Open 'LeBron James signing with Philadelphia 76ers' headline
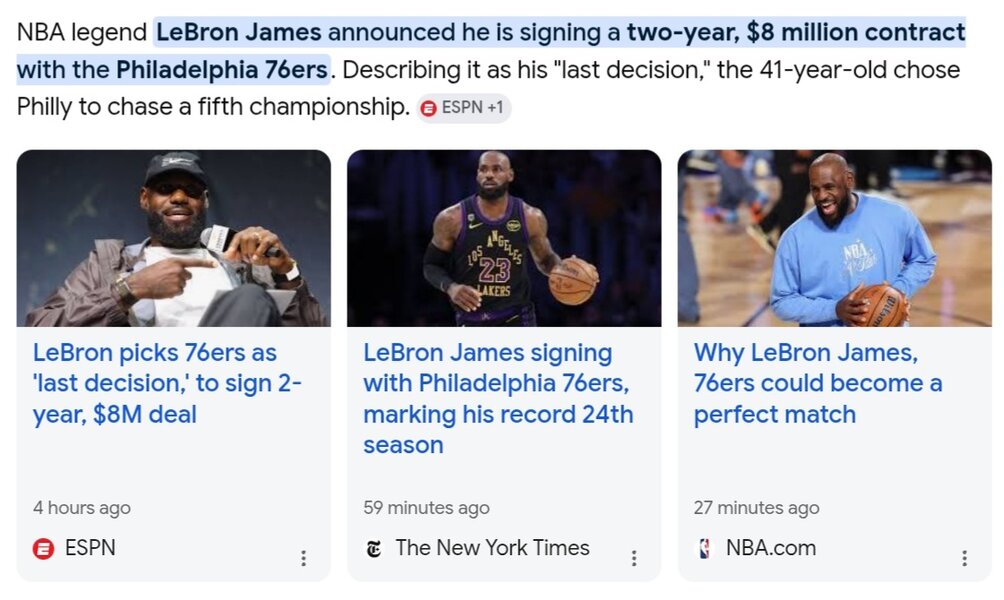 498,398
